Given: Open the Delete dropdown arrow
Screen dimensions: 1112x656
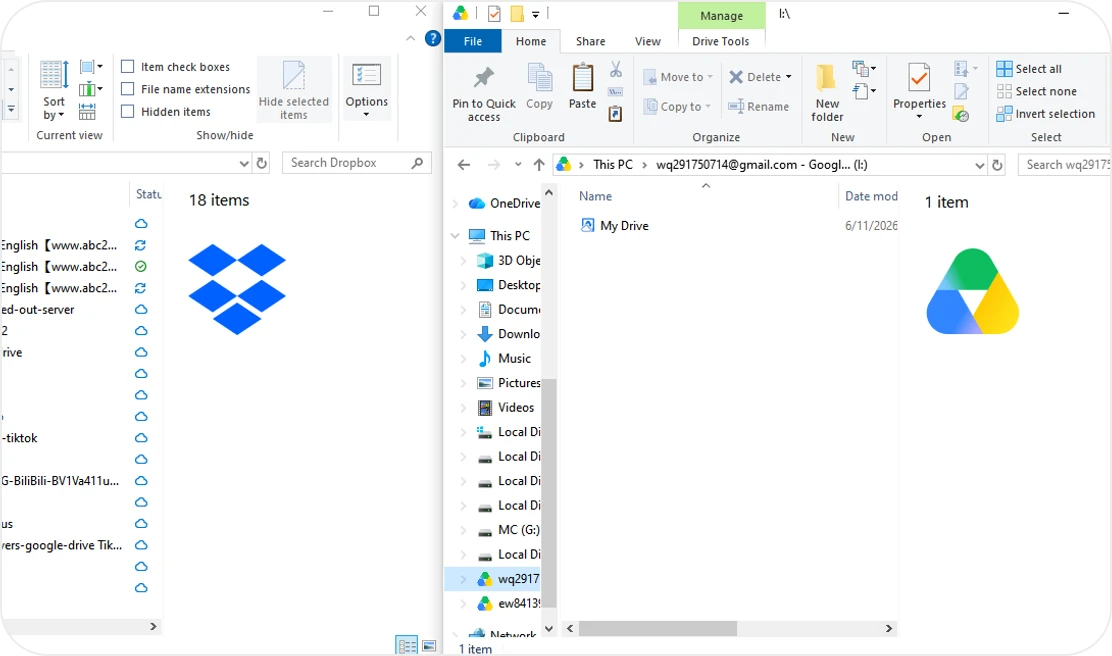Looking at the screenshot, I should tap(789, 77).
